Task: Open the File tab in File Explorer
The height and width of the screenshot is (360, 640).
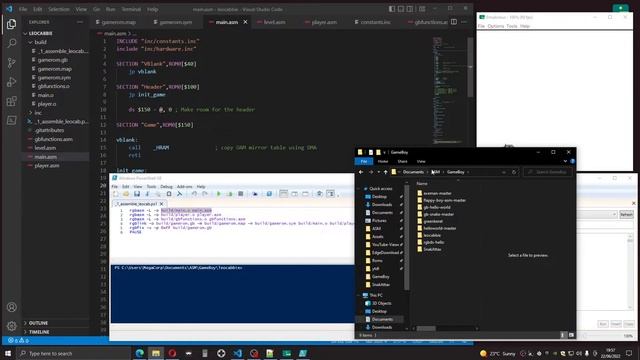Action: (x=364, y=161)
